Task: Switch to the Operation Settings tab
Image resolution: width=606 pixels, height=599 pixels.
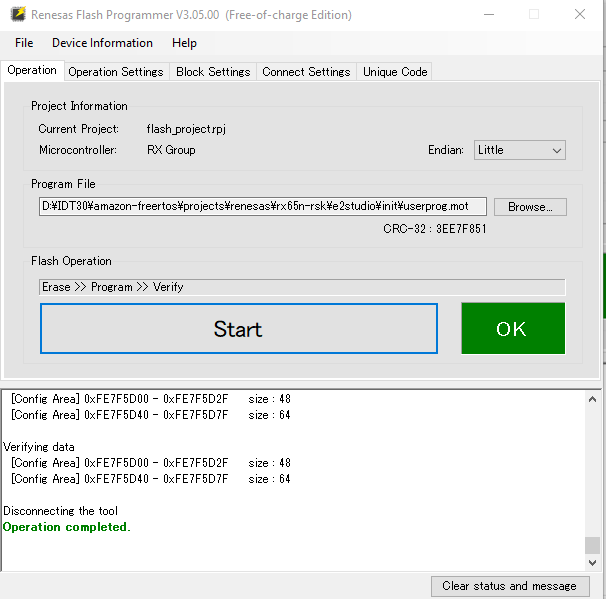Action: pyautogui.click(x=115, y=72)
